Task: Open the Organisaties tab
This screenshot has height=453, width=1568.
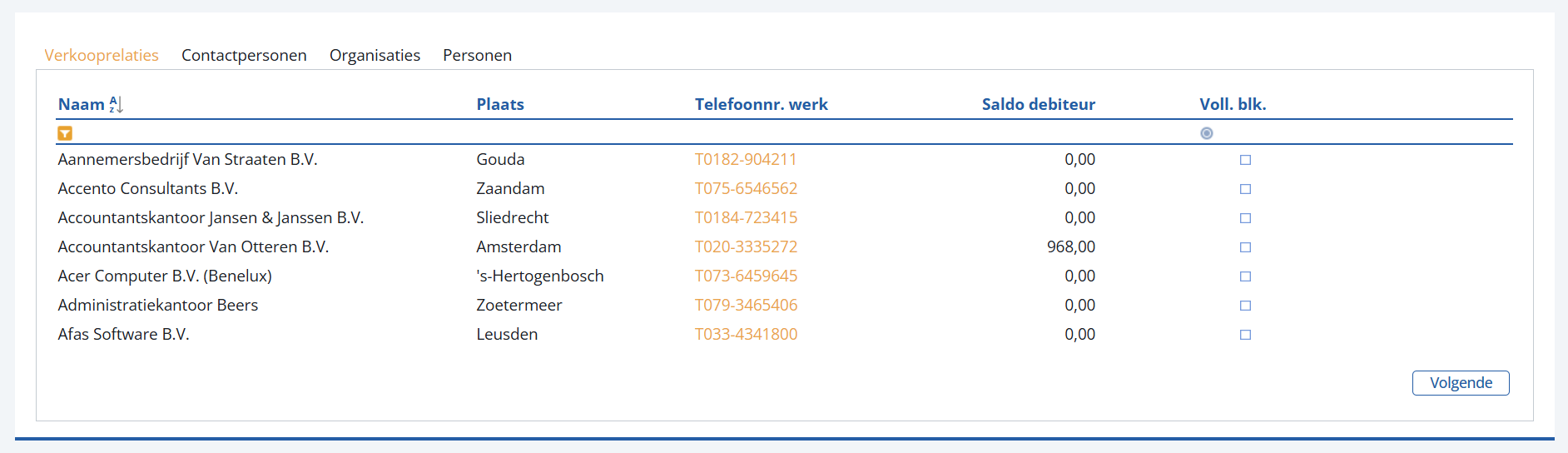Action: tap(375, 55)
